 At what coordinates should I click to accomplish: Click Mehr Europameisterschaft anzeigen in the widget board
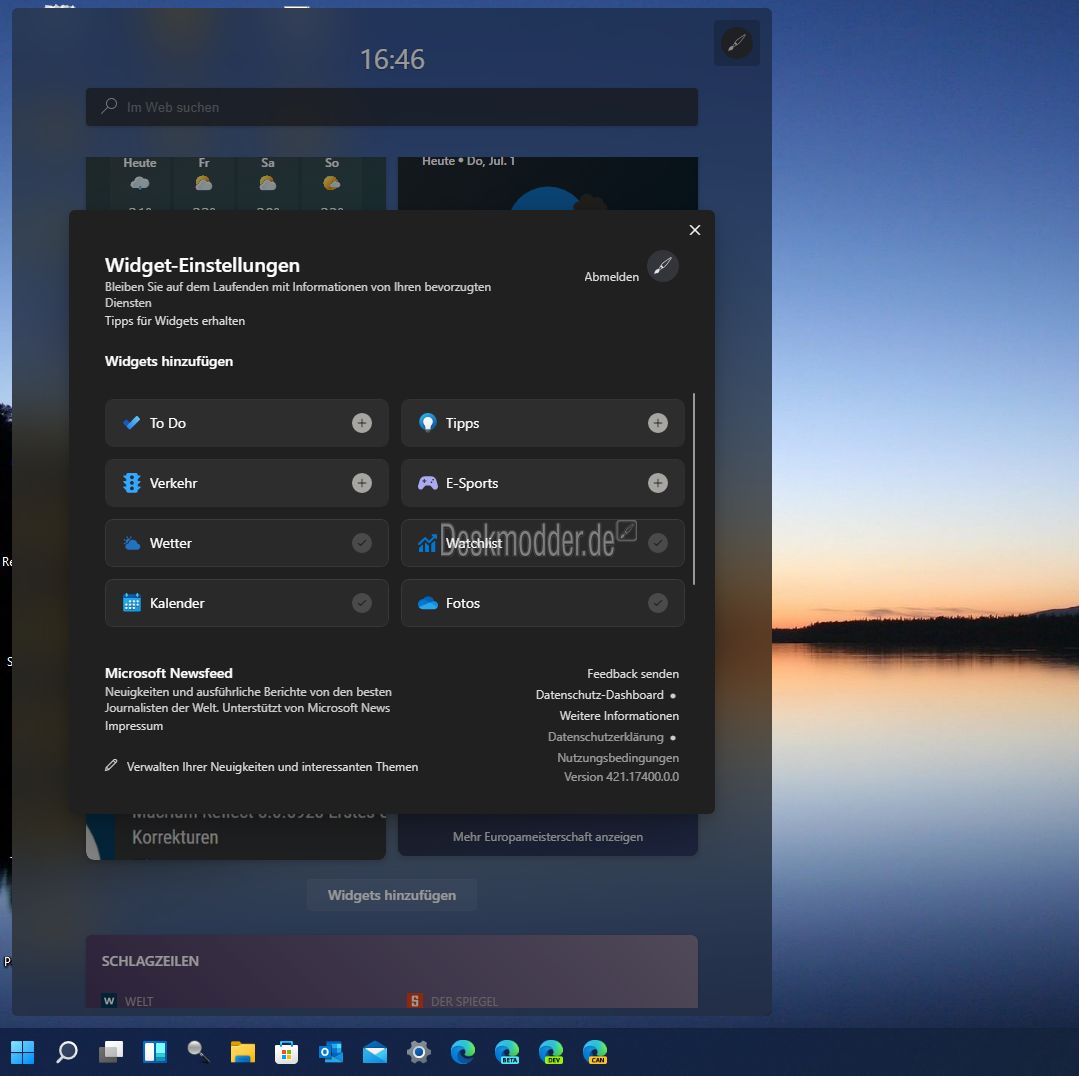(548, 837)
